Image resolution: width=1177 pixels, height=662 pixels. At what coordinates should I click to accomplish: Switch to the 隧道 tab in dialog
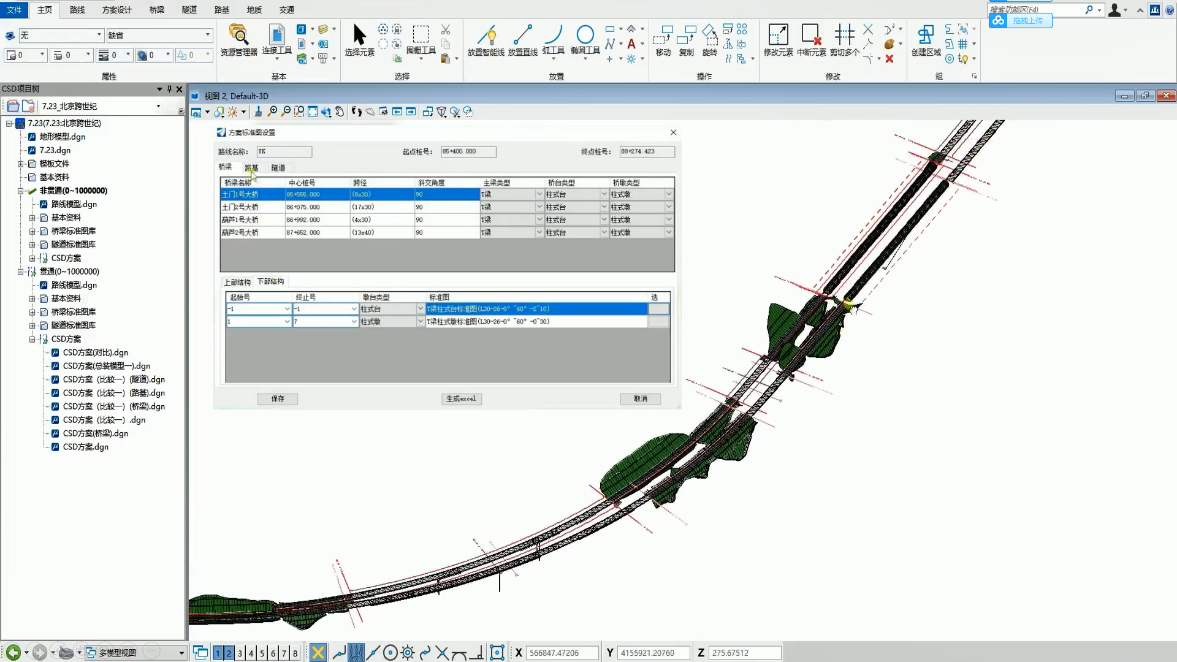tap(278, 167)
